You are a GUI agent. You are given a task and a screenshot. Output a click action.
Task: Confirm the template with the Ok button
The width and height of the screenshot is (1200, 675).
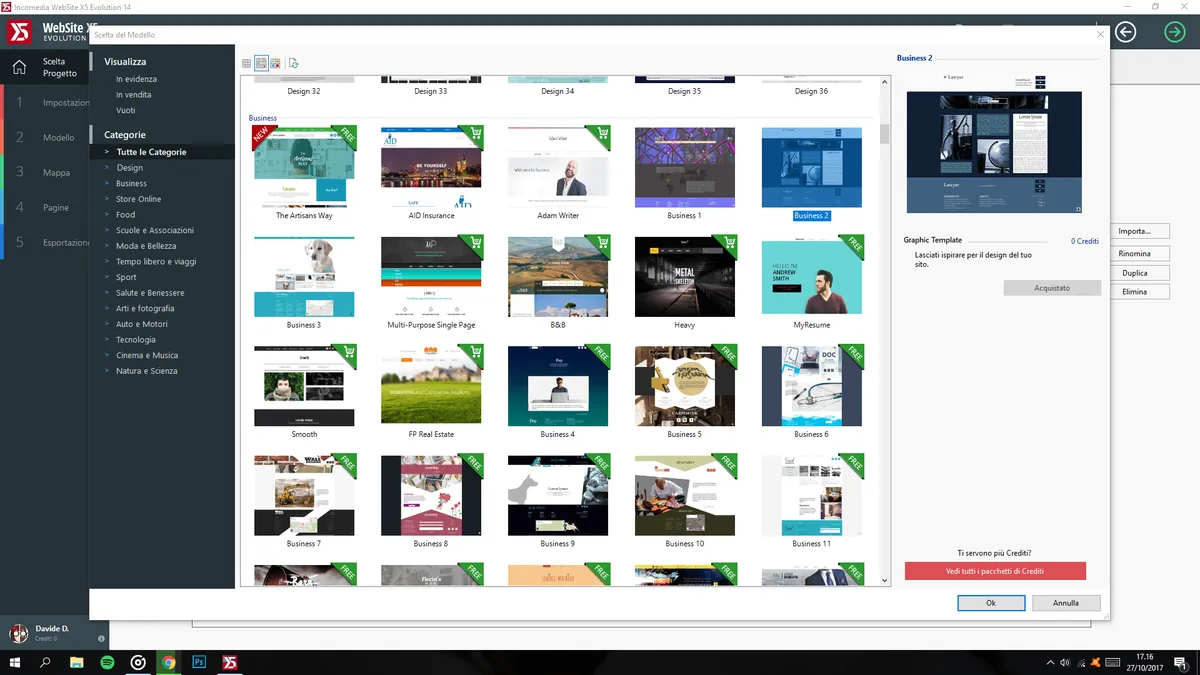(x=991, y=603)
